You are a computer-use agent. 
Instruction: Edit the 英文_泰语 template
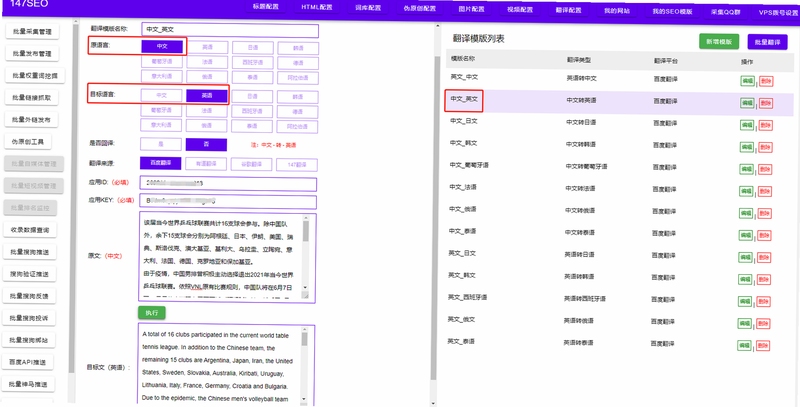click(x=744, y=345)
